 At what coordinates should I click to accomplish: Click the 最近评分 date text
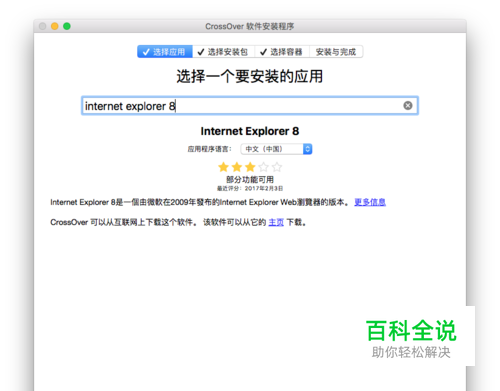click(x=250, y=188)
